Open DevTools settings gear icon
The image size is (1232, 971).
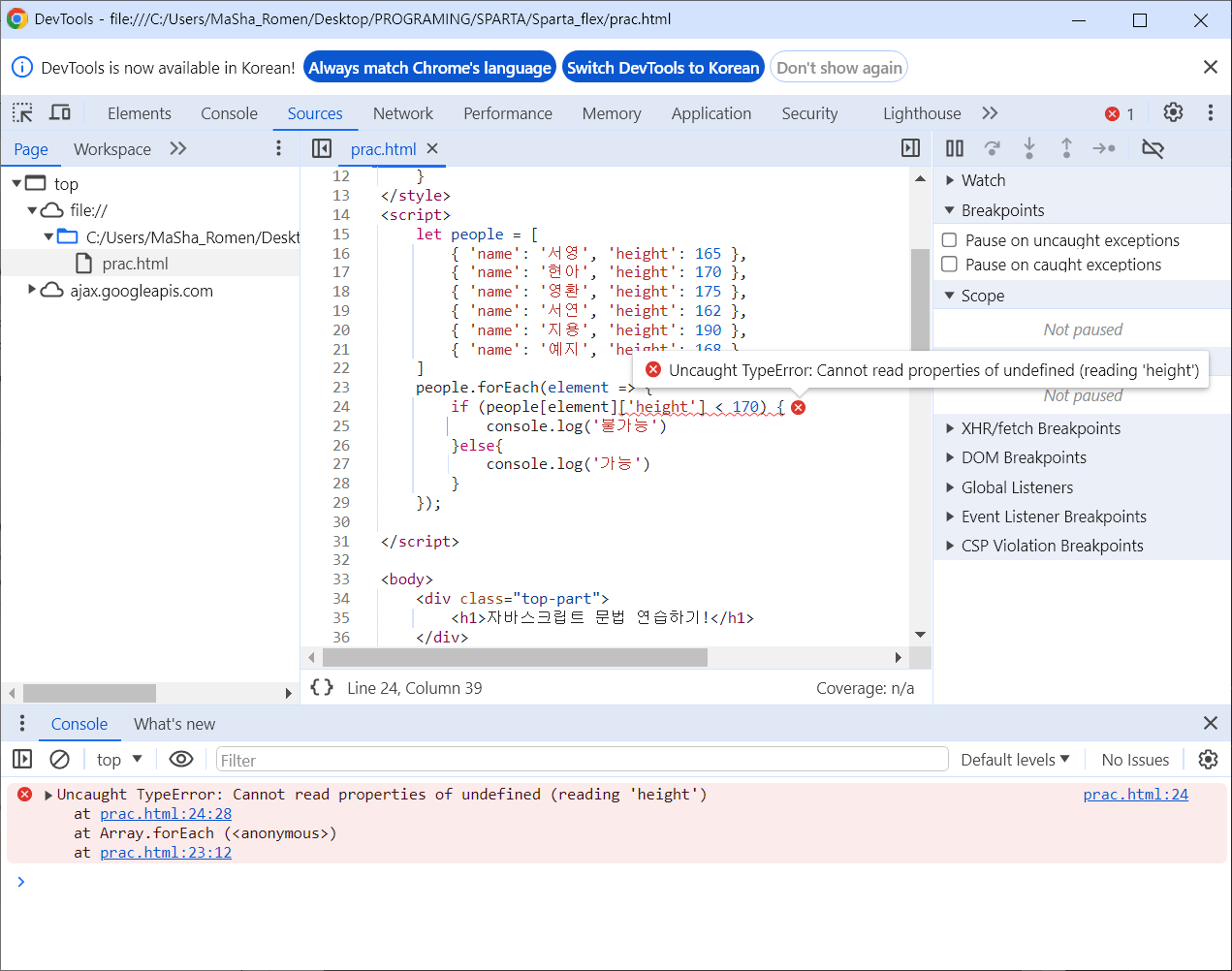(1173, 112)
